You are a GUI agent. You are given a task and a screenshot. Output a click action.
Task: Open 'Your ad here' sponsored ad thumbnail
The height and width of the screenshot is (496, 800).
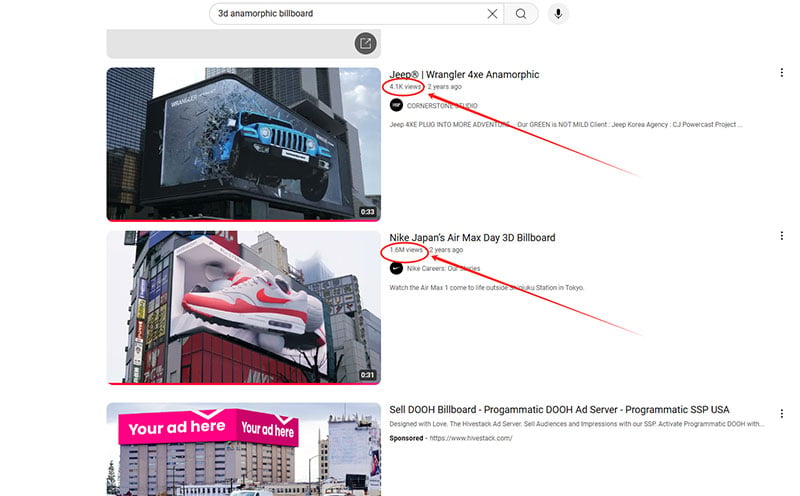coord(243,449)
